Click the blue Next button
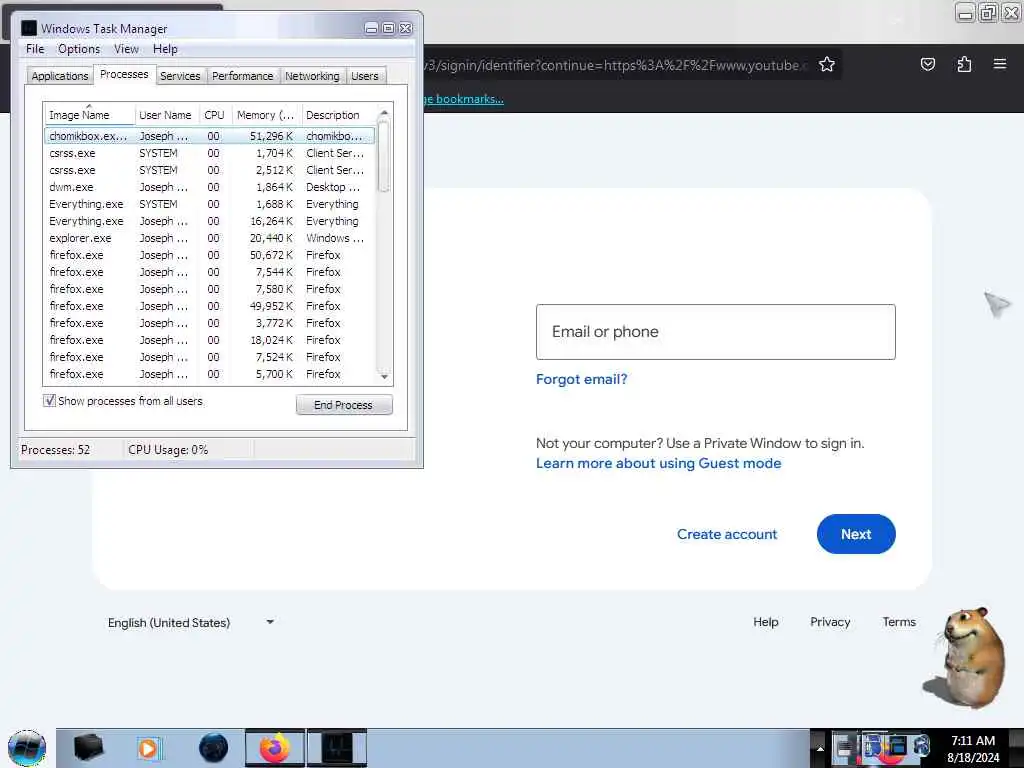The width and height of the screenshot is (1024, 768). pyautogui.click(x=856, y=534)
